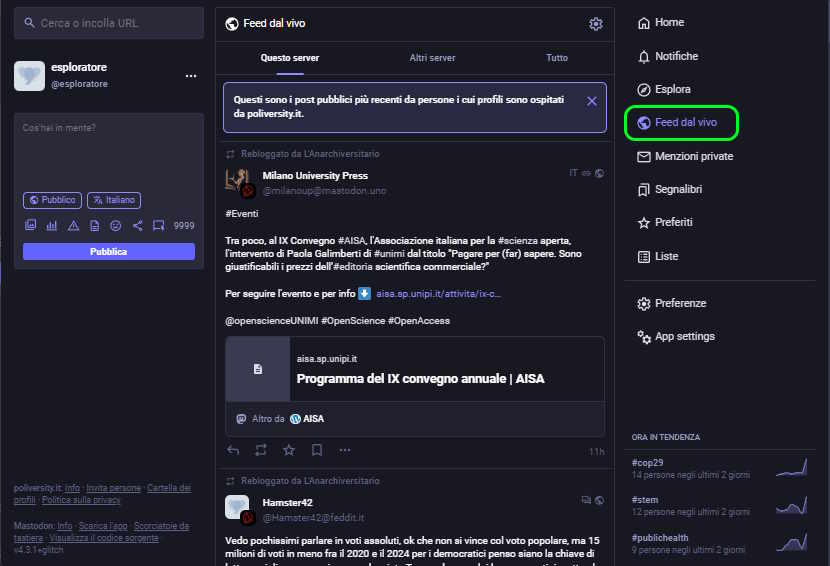Add content warning via triangle icon
The height and width of the screenshot is (566, 830).
pos(73,226)
